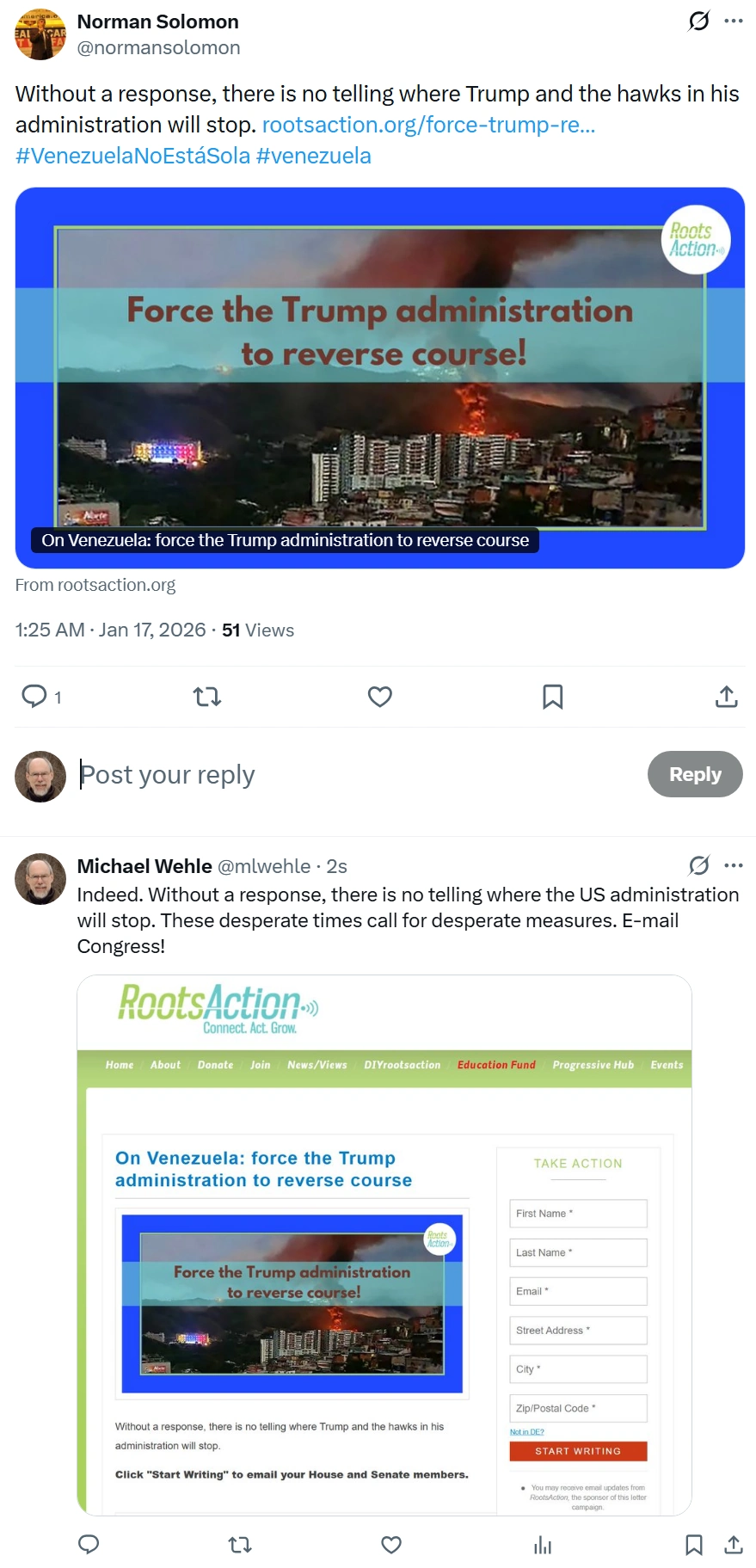The image size is (756, 1568).
Task: Like Norman Solomon's post
Action: tap(380, 696)
